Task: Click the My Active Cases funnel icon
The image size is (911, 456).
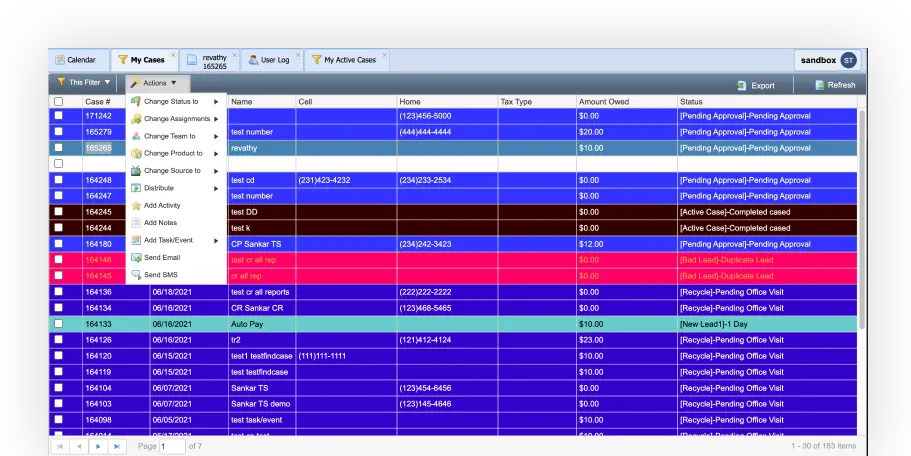Action: 317,60
